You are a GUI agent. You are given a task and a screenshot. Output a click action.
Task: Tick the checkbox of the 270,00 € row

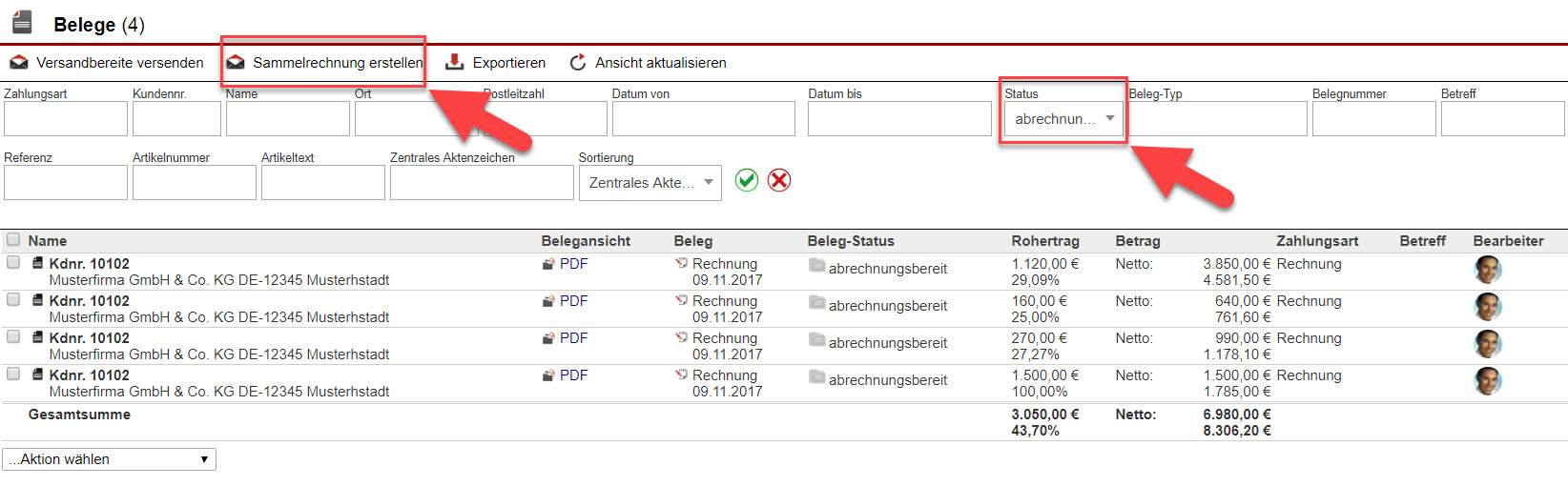13,336
